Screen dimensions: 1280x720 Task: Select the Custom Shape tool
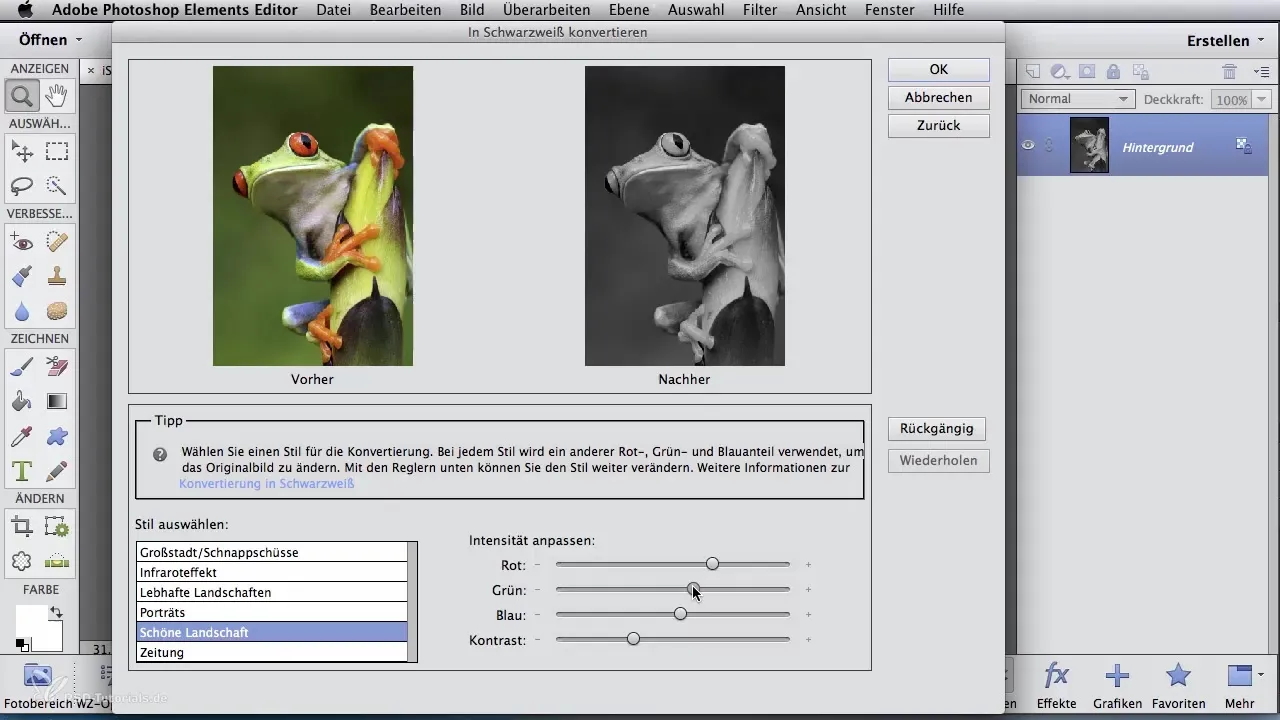[57, 436]
